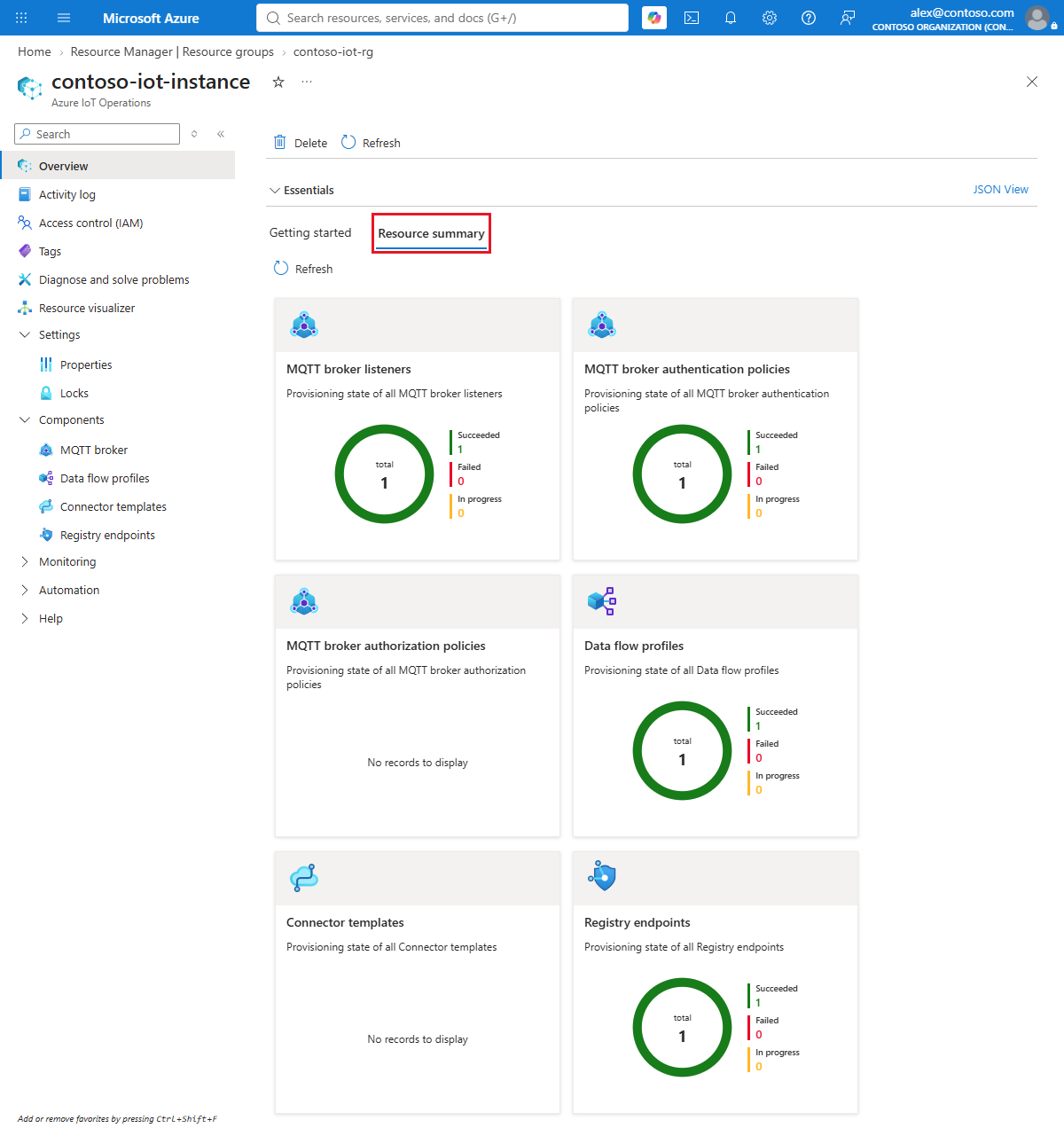Image resolution: width=1064 pixels, height=1128 pixels.
Task: Click the Delete trash can icon
Action: [x=280, y=142]
